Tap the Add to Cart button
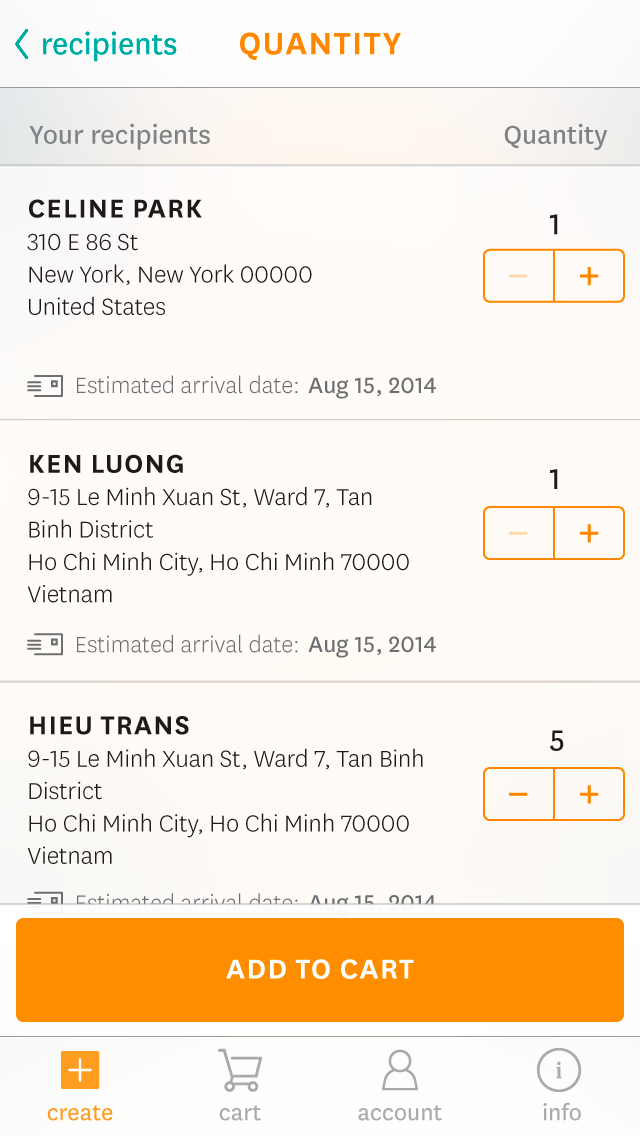 pyautogui.click(x=320, y=969)
